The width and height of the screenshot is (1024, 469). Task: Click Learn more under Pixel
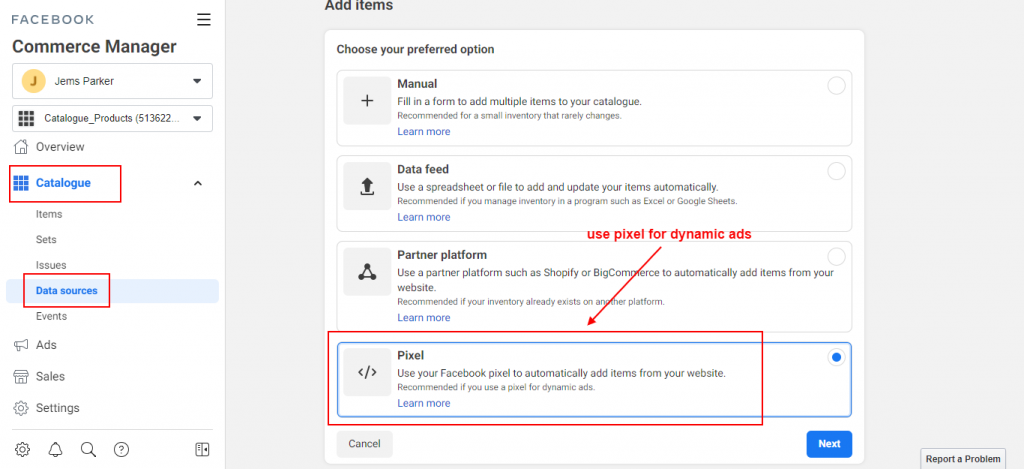pos(424,403)
